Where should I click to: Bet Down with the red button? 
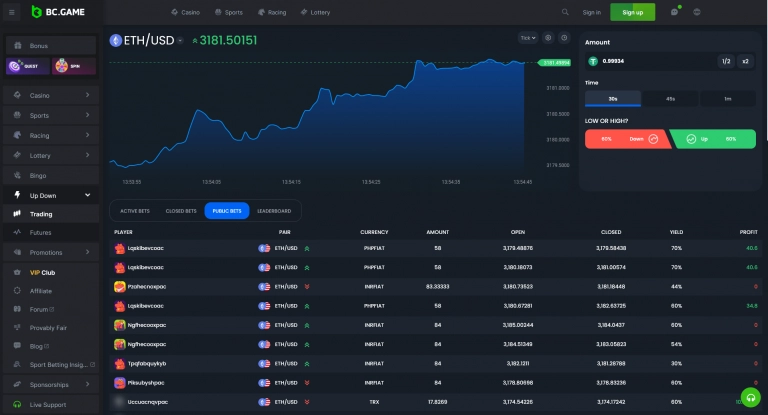[x=627, y=139]
